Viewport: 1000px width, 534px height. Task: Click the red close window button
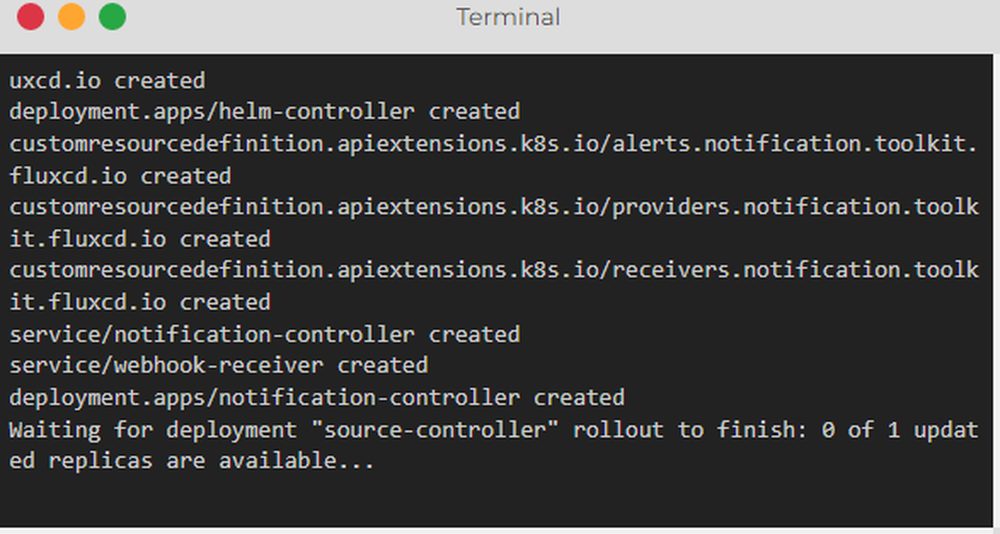(31, 17)
